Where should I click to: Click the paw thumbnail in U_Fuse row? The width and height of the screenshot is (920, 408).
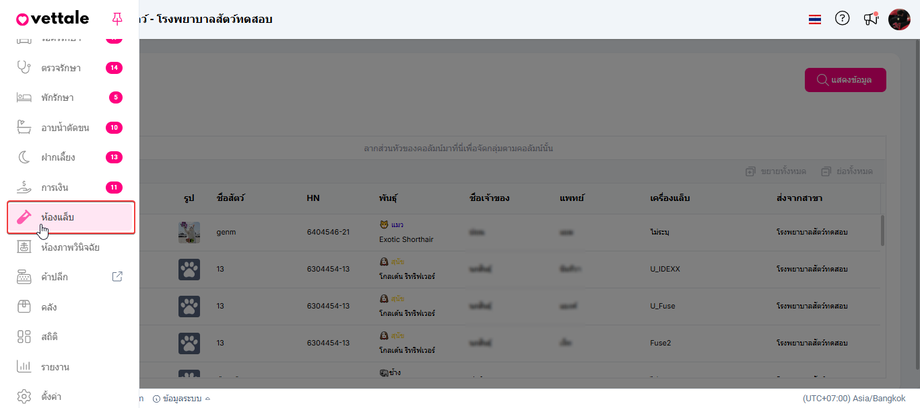[x=190, y=306]
